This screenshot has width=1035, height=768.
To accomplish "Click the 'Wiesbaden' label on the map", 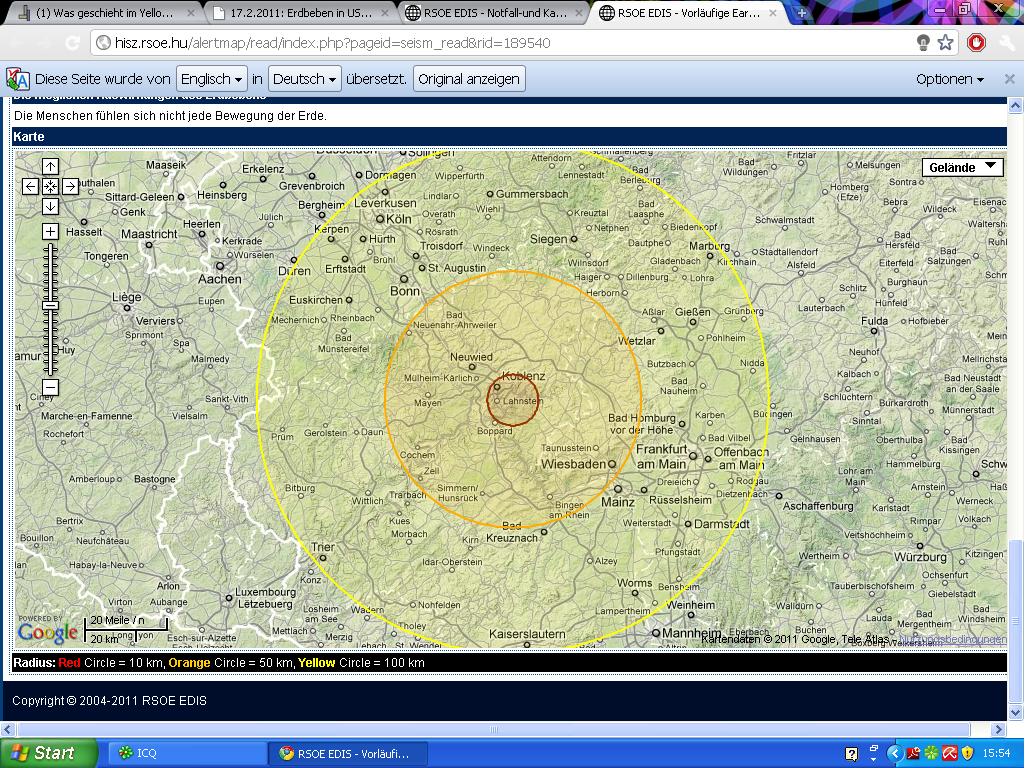I will [x=573, y=464].
